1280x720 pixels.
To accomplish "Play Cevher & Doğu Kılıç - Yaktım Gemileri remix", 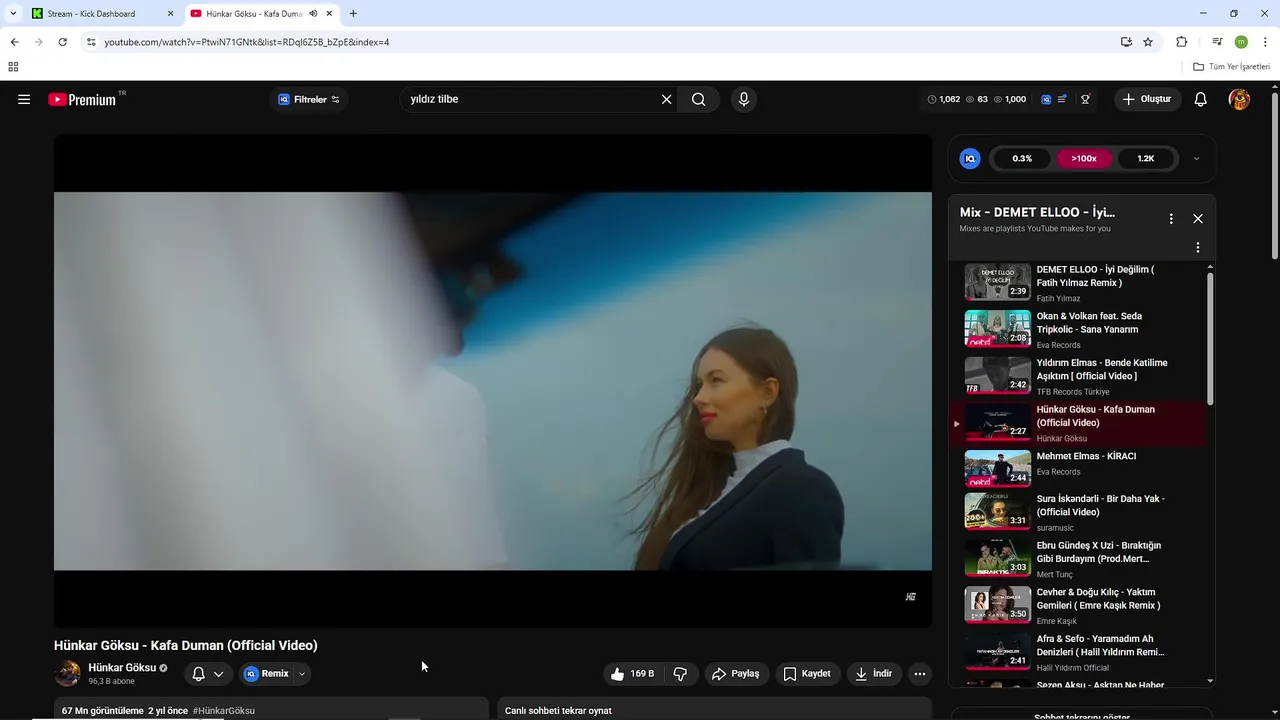I will pos(1078,605).
